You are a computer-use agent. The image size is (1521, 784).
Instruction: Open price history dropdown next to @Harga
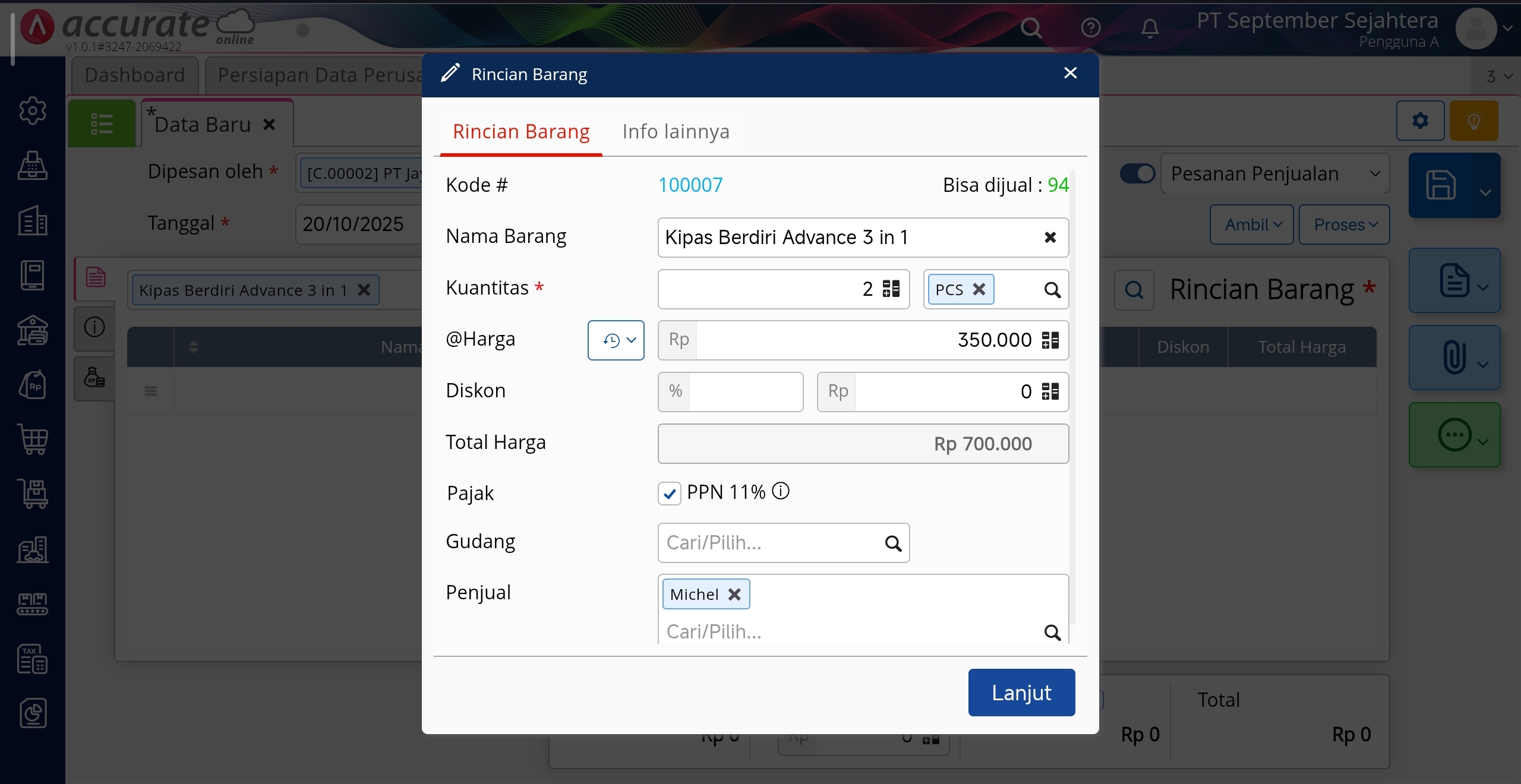point(616,340)
